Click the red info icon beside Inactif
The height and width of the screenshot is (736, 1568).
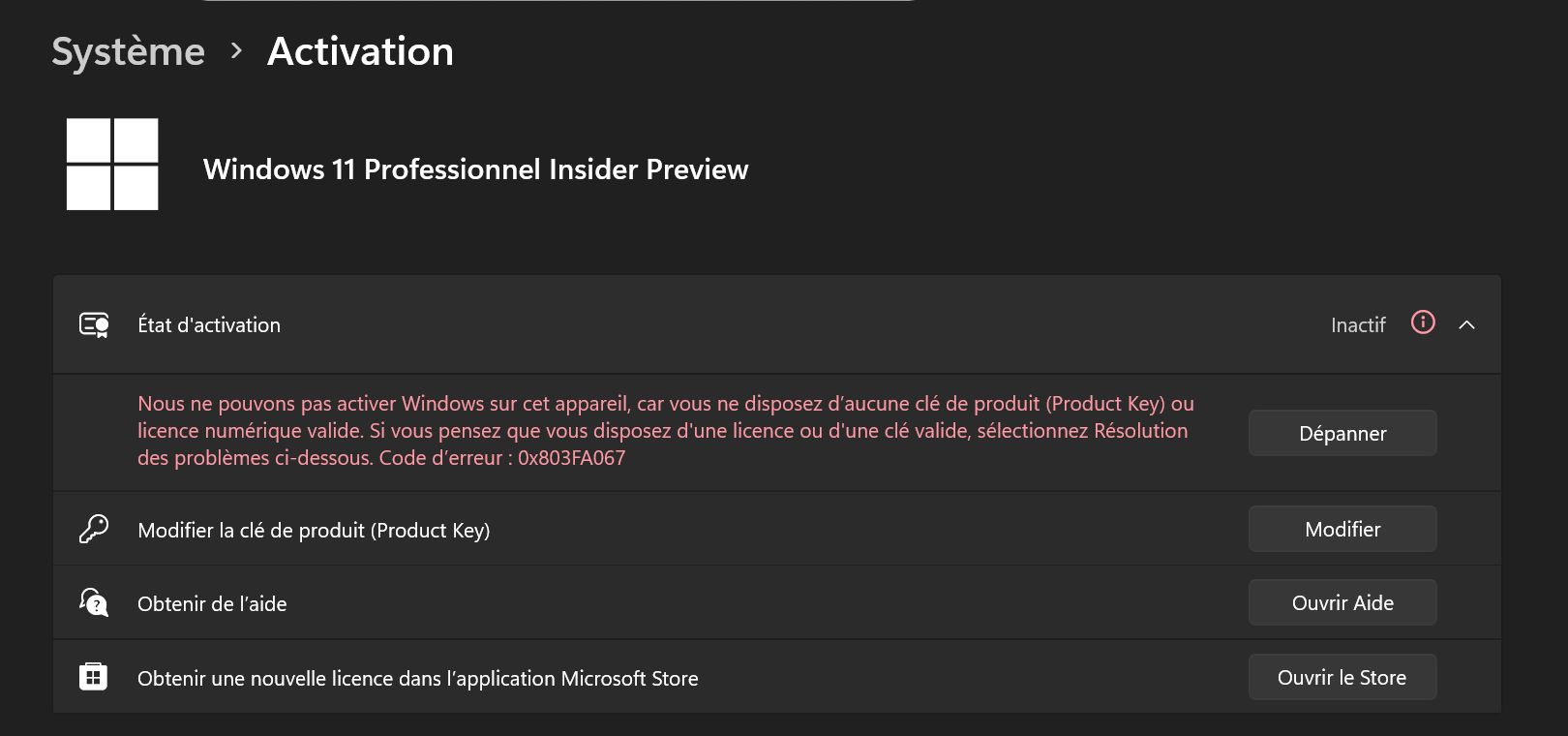click(1423, 322)
